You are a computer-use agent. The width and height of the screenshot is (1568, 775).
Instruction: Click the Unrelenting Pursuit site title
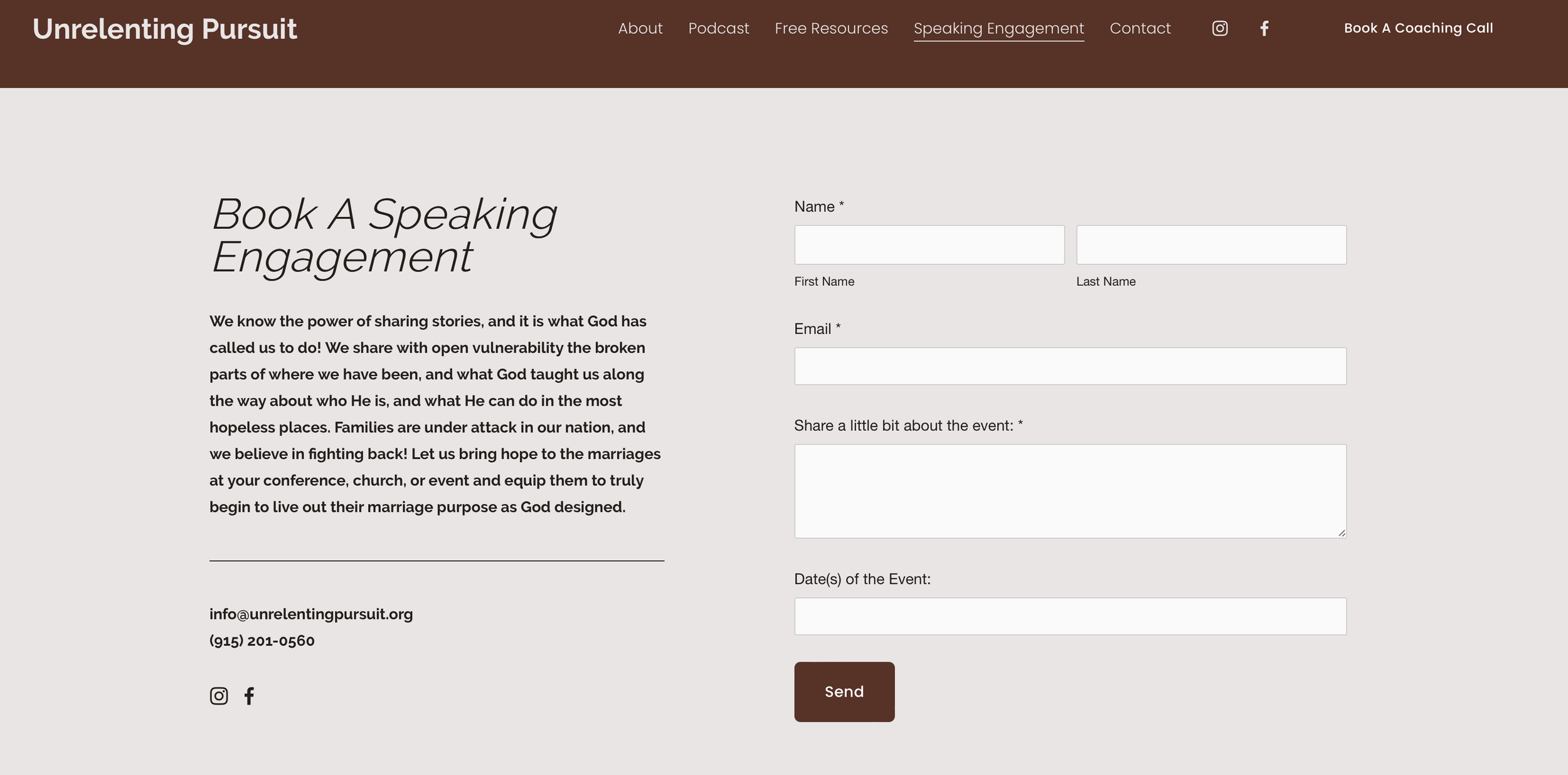(164, 29)
